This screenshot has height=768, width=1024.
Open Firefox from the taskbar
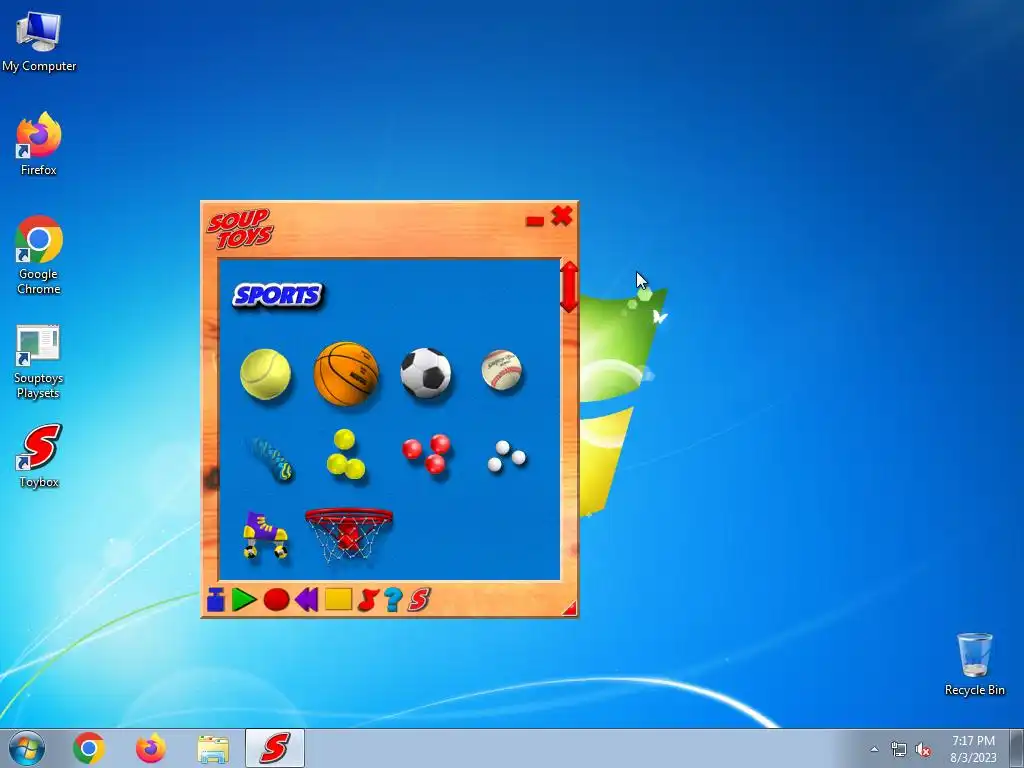(151, 748)
